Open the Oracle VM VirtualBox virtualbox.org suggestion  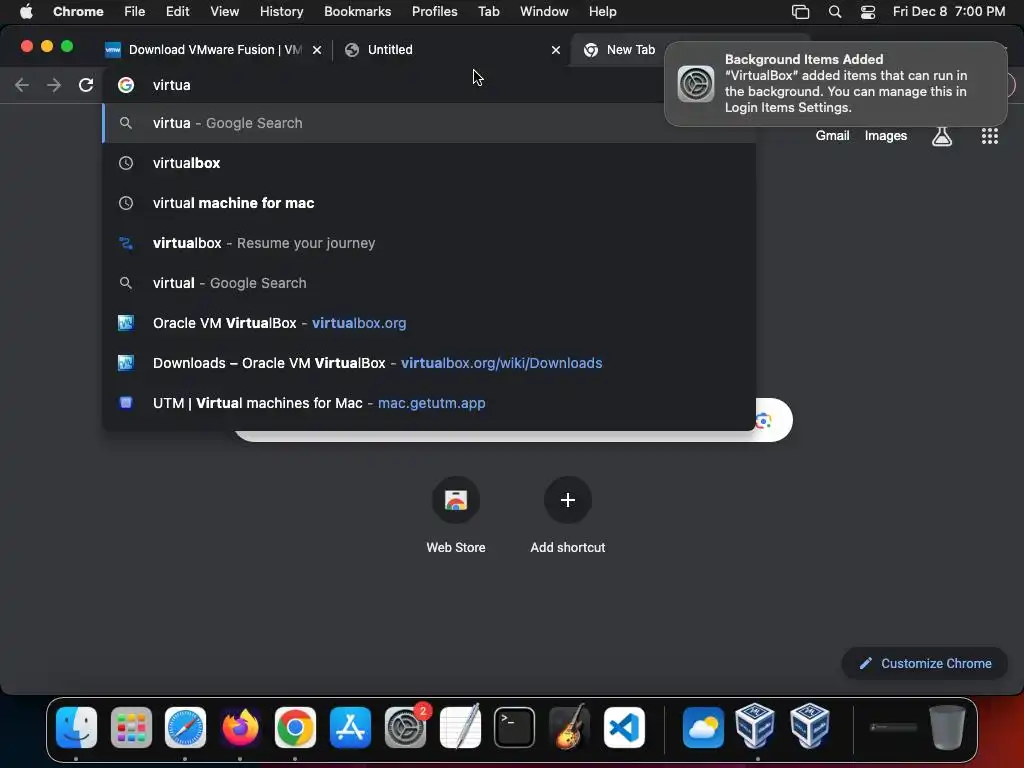coord(429,323)
